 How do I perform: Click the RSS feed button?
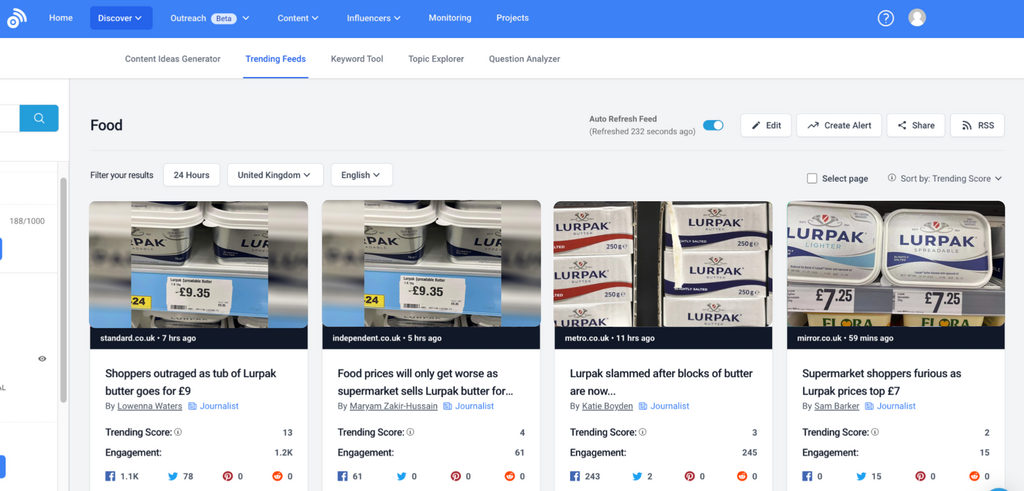tap(977, 125)
